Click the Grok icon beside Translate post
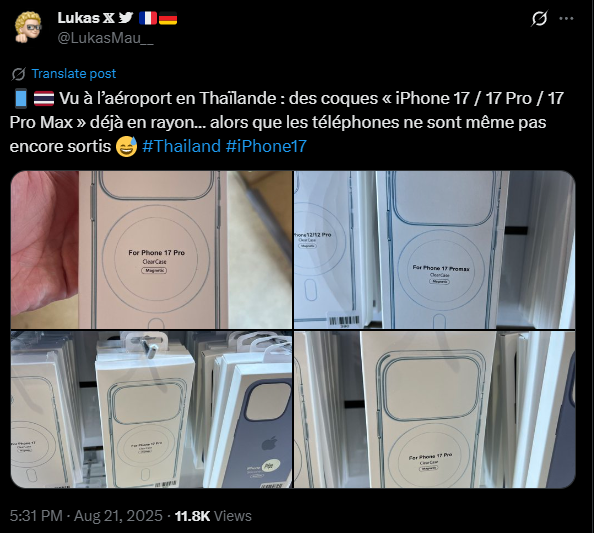 point(18,74)
